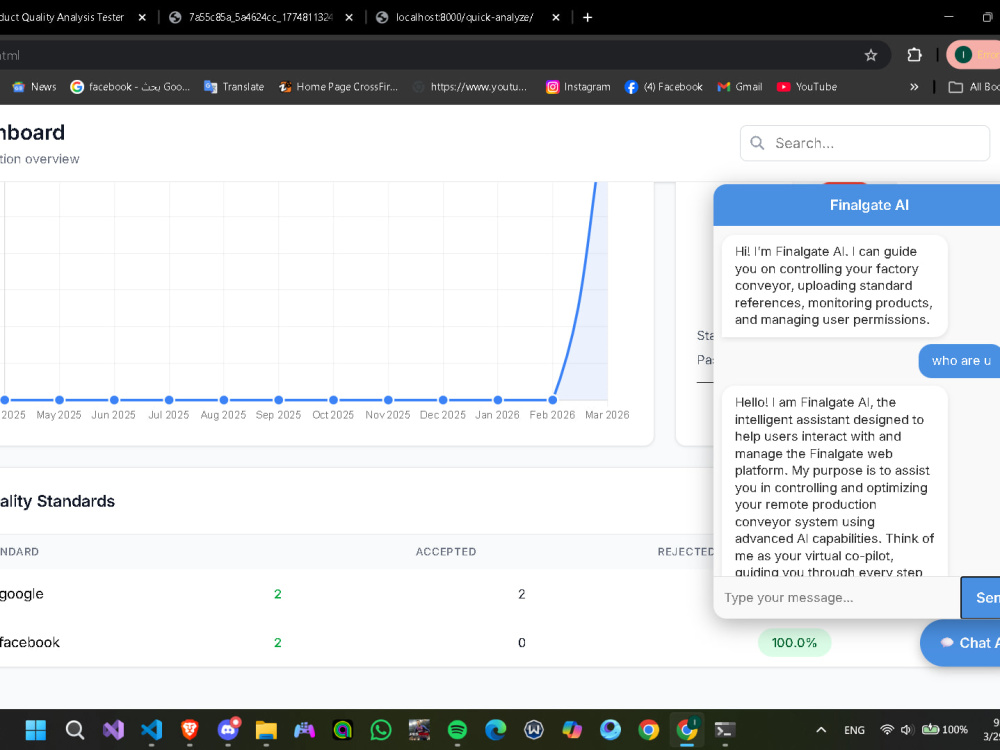Click the magnifier icon in Search box
The height and width of the screenshot is (750, 1000).
point(757,143)
